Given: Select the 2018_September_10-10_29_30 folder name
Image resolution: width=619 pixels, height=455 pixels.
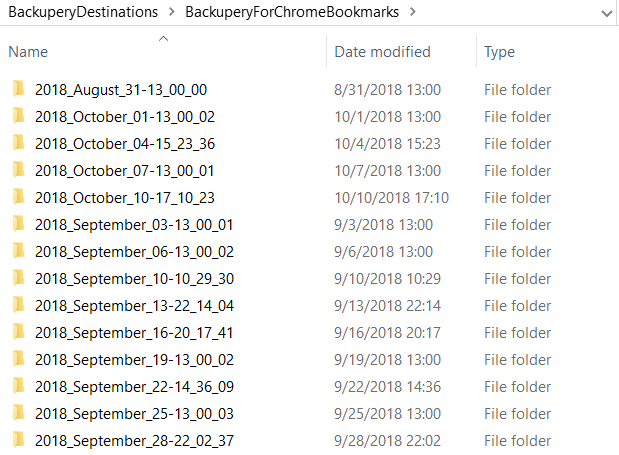Looking at the screenshot, I should pos(134,279).
